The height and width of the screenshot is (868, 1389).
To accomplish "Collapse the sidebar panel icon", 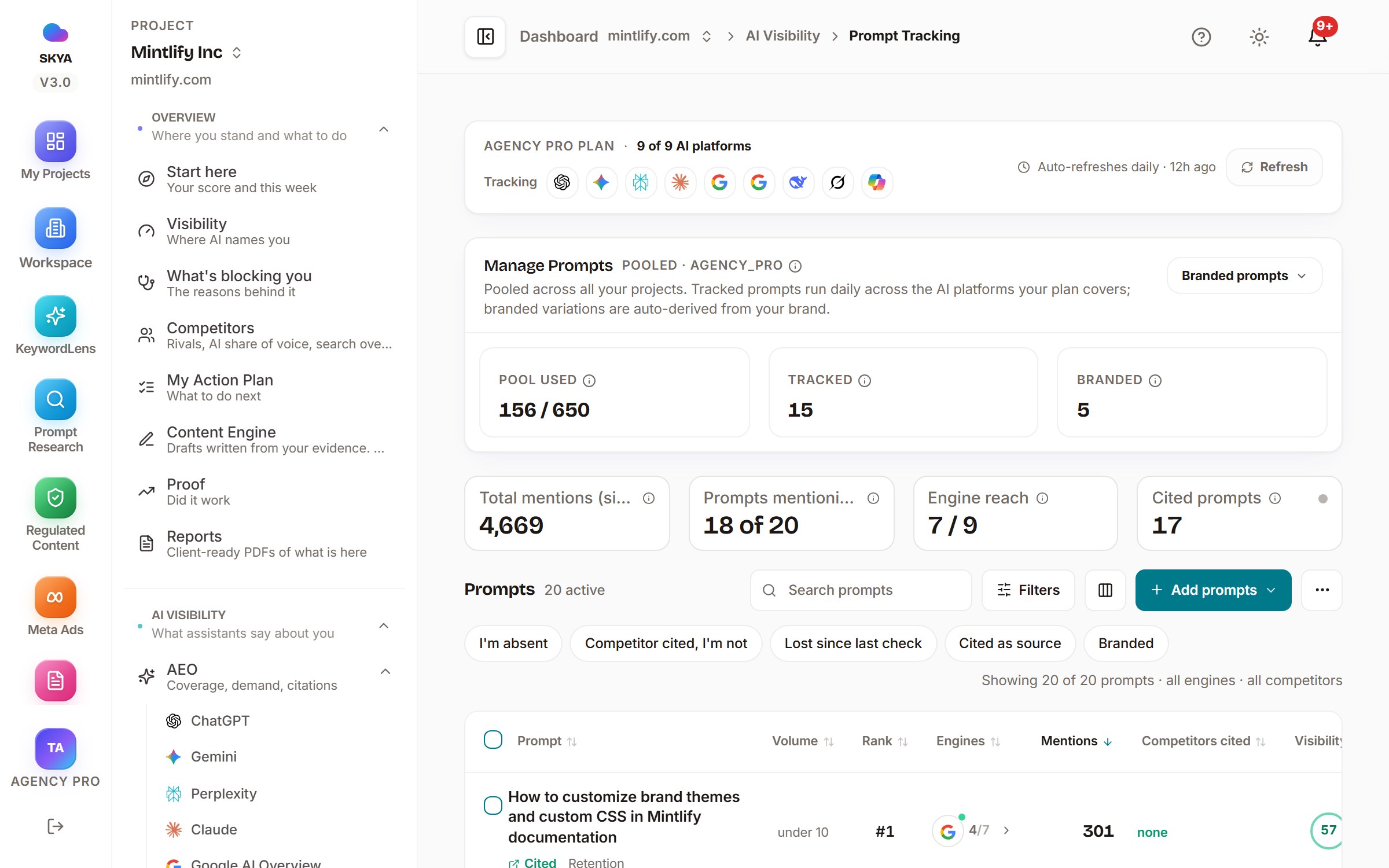I will pyautogui.click(x=485, y=36).
